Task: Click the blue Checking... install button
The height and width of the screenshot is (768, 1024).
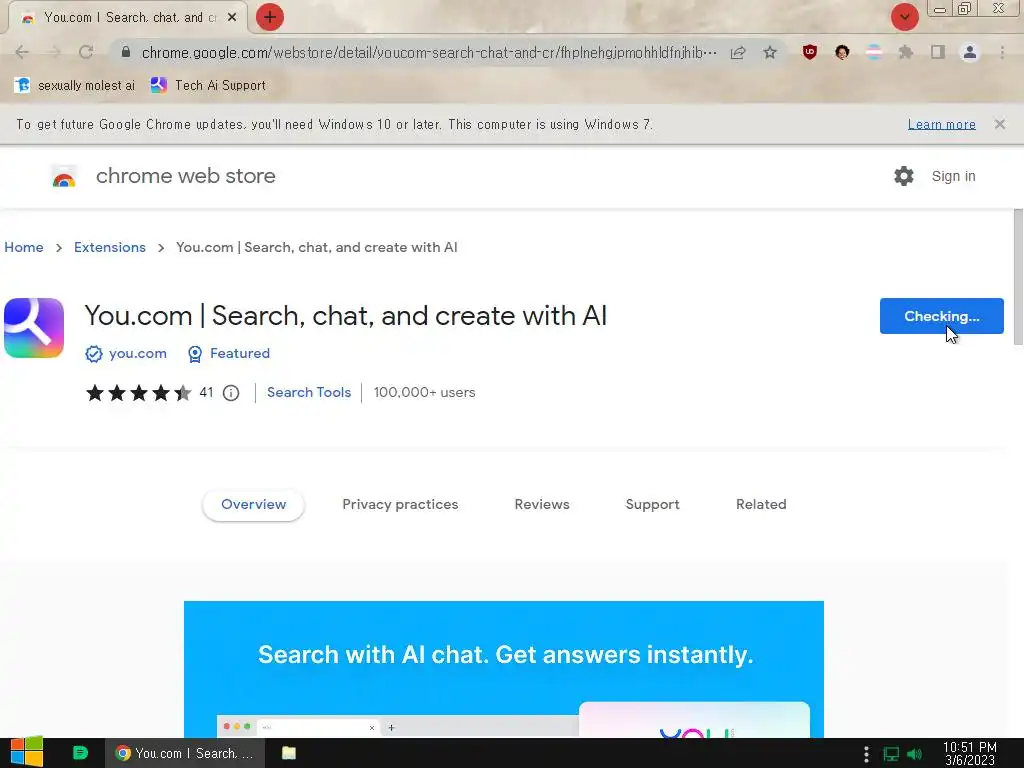Action: coord(941,316)
